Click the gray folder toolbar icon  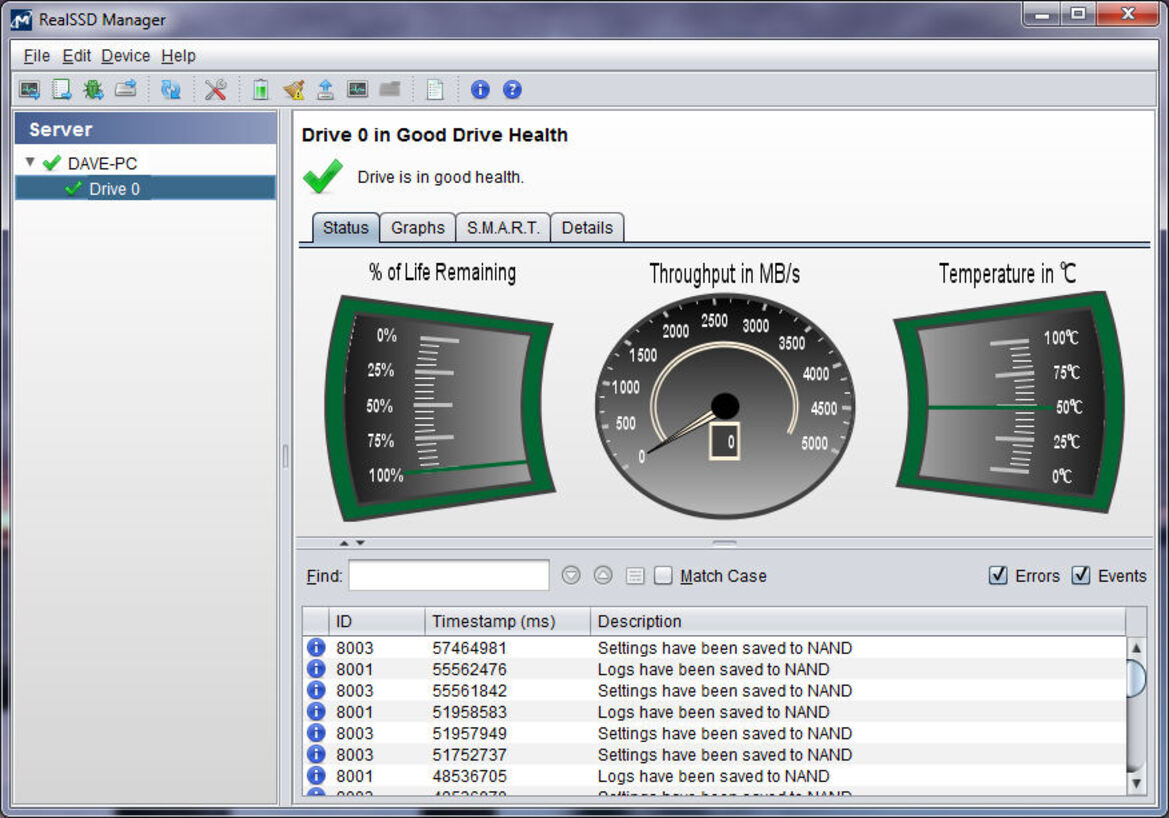click(390, 90)
